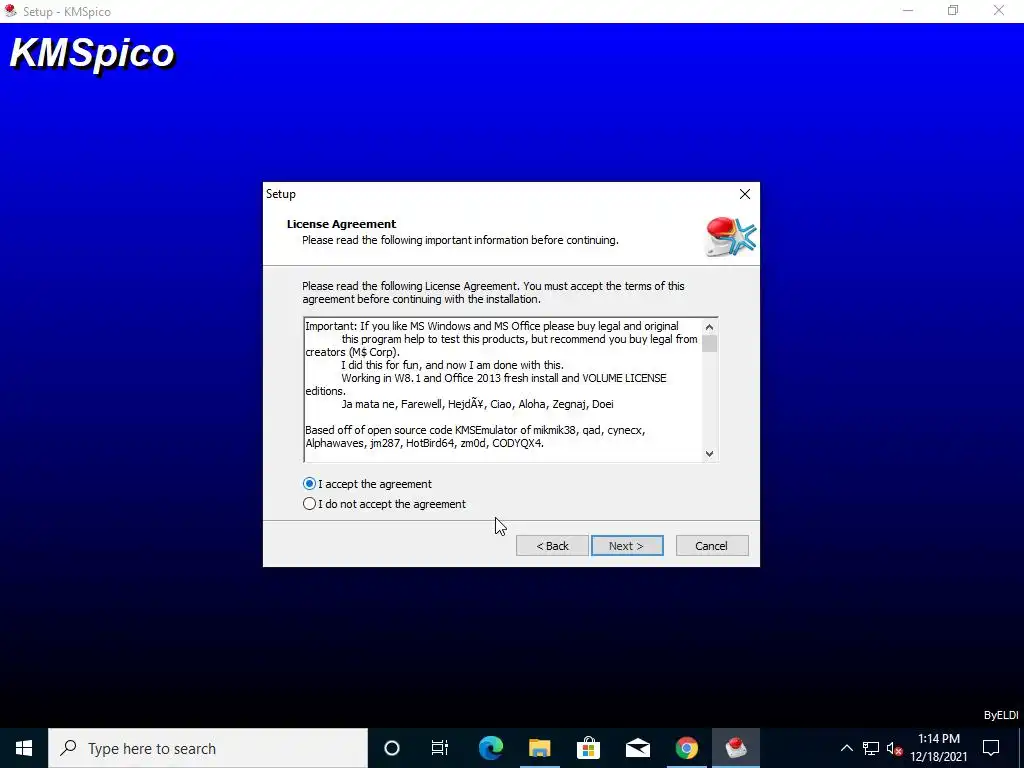The height and width of the screenshot is (768, 1024).
Task: Select "I do not accept the agreement" option
Action: (310, 504)
